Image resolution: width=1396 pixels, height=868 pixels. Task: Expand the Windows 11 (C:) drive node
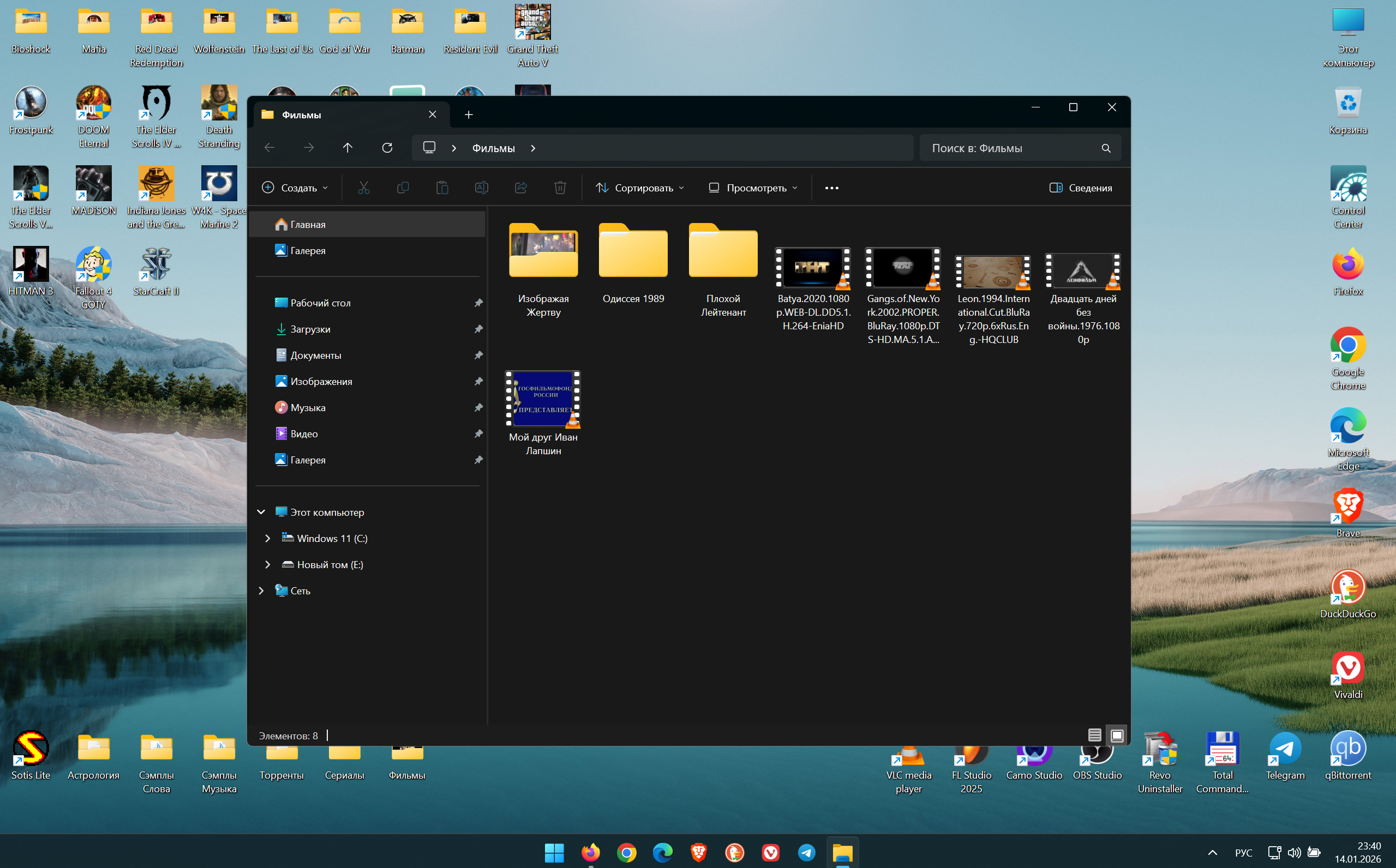pos(268,539)
